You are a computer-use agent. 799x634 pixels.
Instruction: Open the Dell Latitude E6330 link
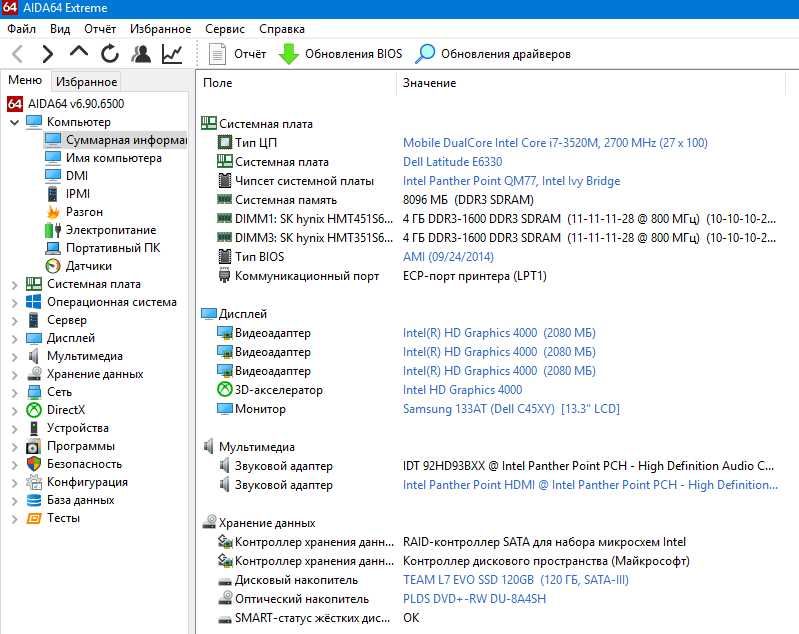pyautogui.click(x=452, y=162)
